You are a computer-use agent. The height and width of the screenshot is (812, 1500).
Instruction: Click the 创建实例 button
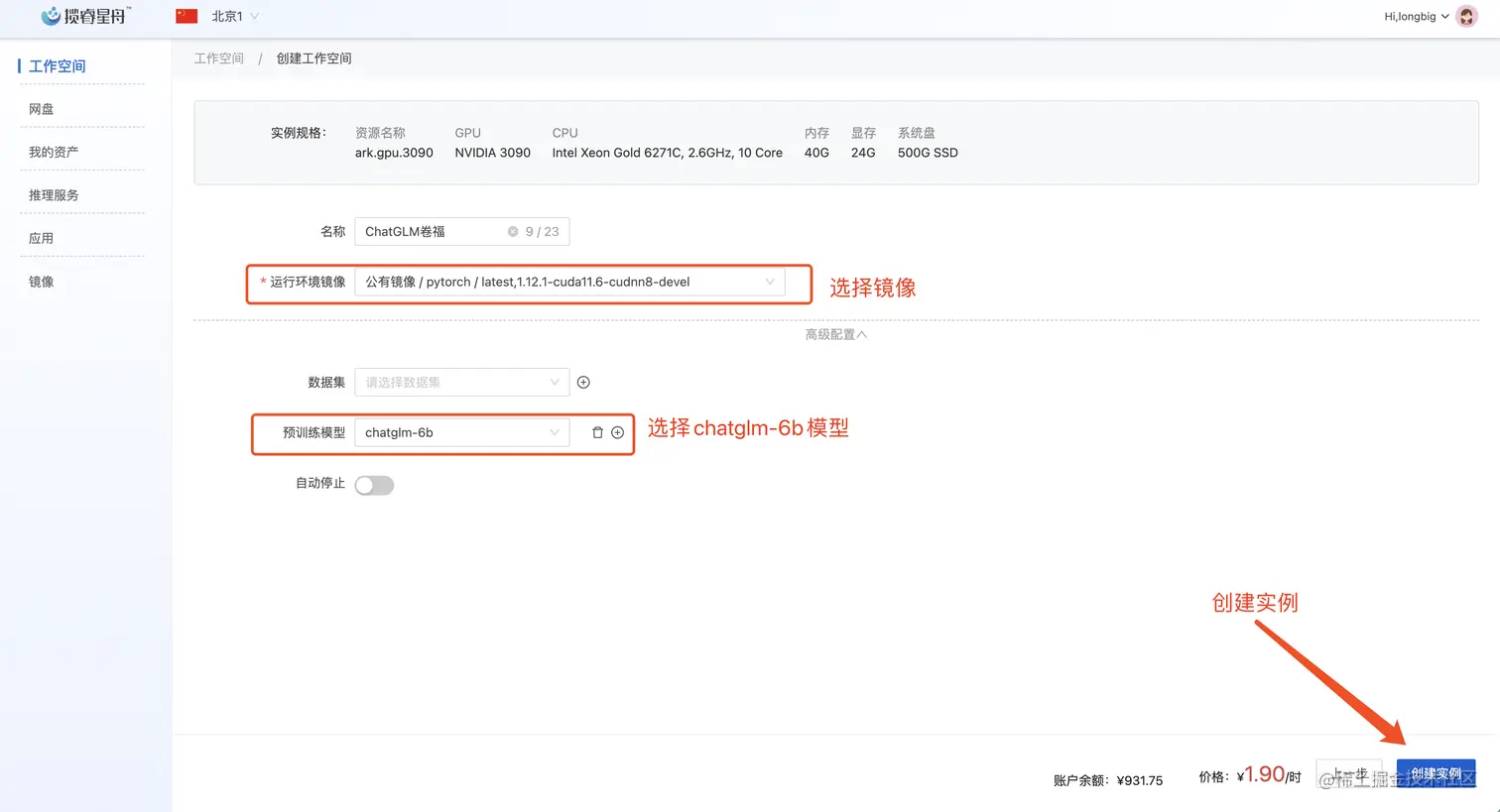pyautogui.click(x=1436, y=773)
